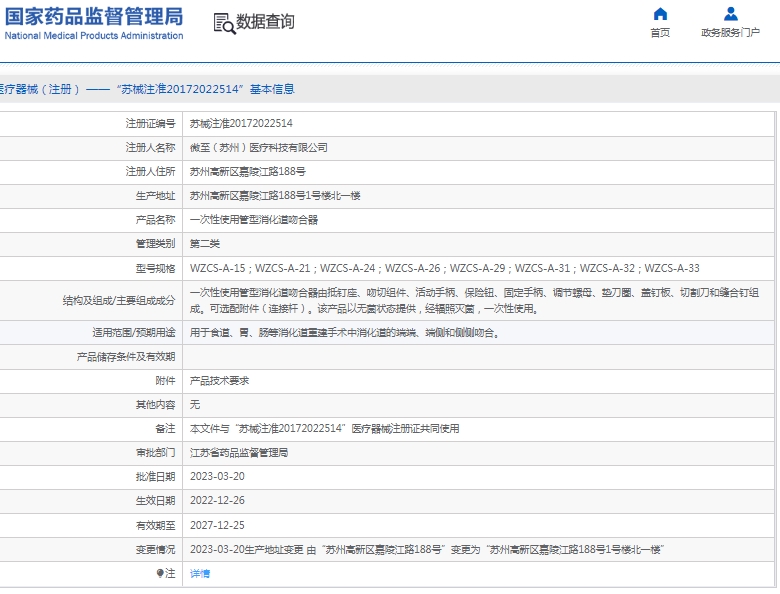Click the 其他内容 value 无

click(195, 405)
